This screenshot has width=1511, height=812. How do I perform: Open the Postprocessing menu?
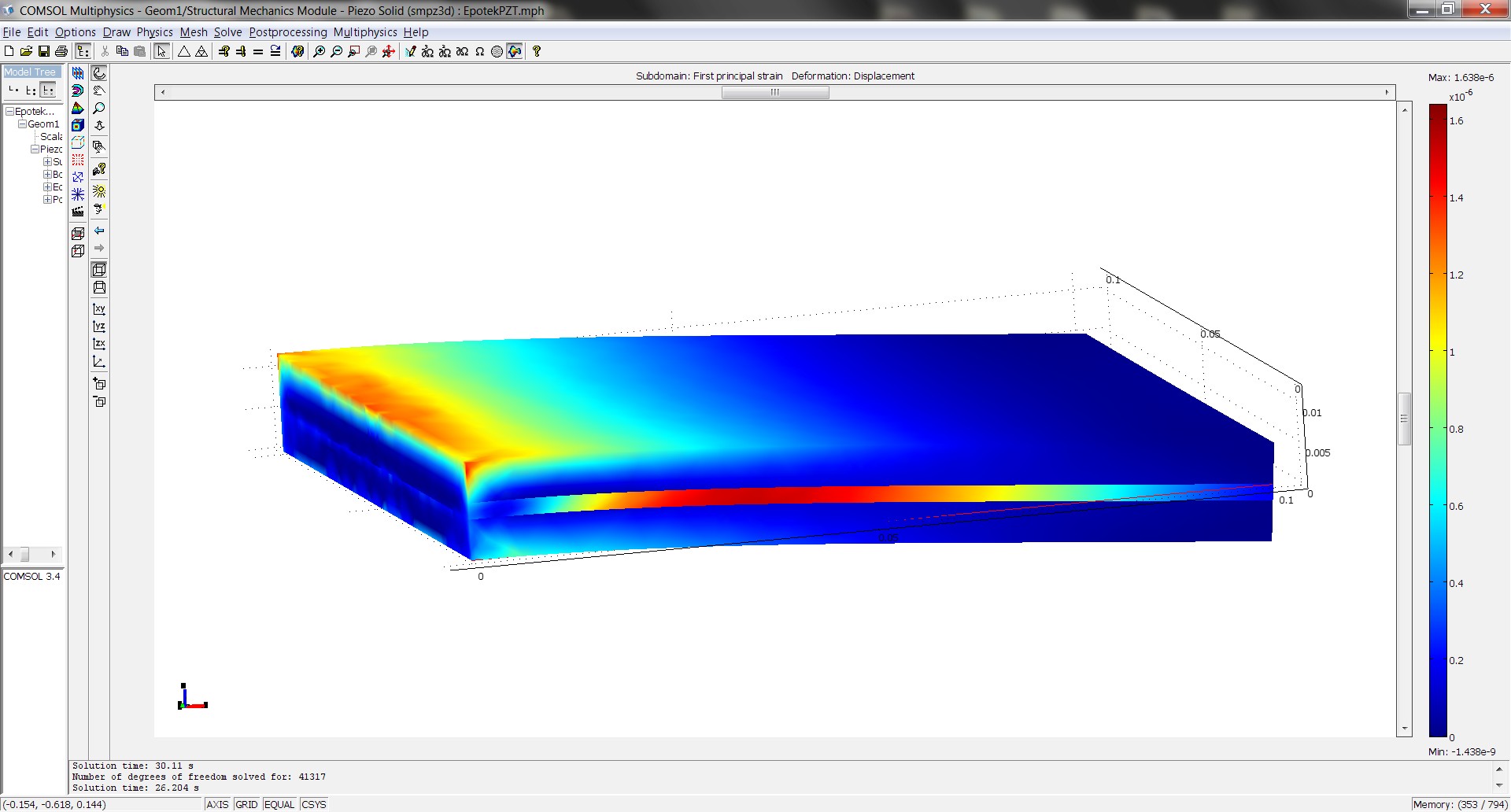coord(288,32)
